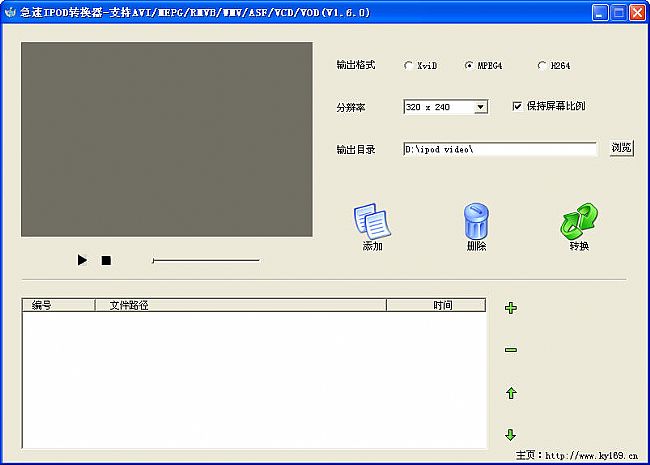Viewport: 650px width, 465px height.
Task: Minimize the converter window
Action: coord(599,13)
